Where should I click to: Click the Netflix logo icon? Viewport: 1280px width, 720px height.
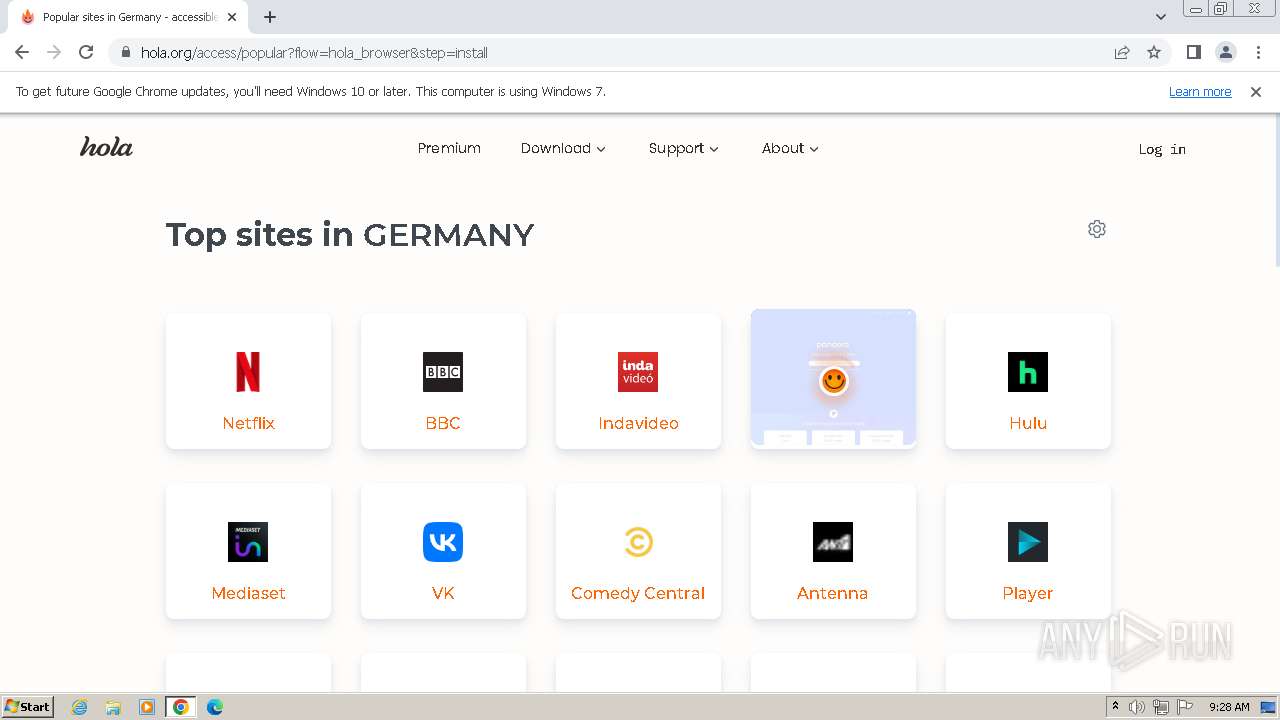point(248,372)
